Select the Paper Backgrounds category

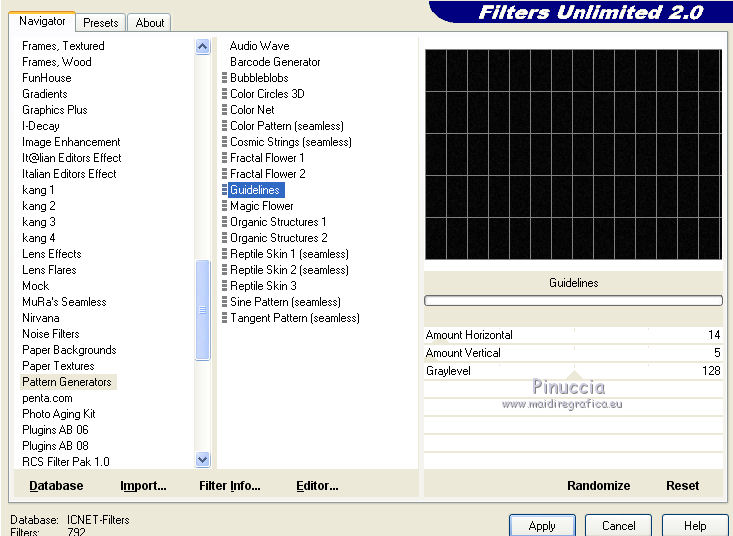click(x=69, y=350)
